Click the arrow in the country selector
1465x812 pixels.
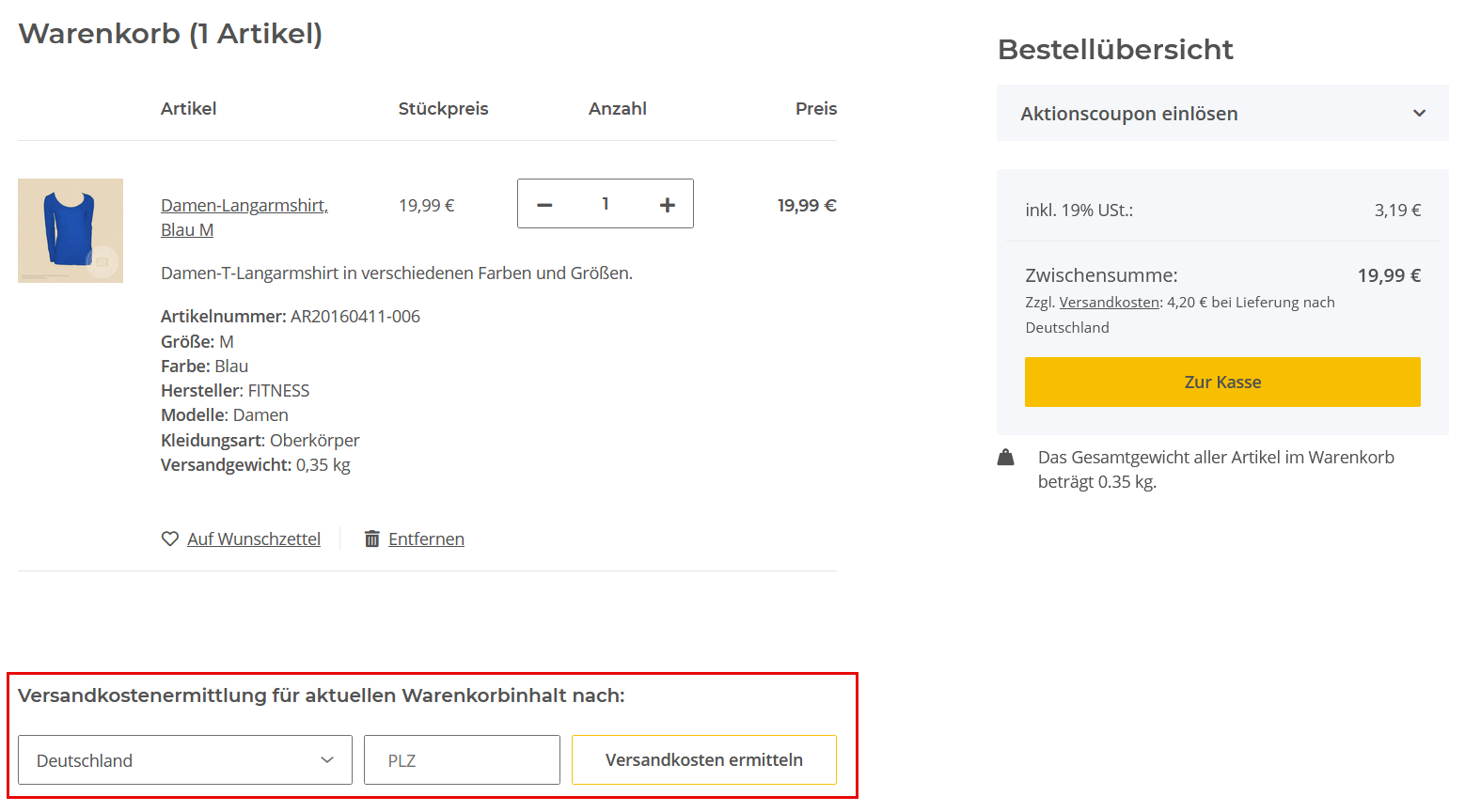click(x=327, y=760)
